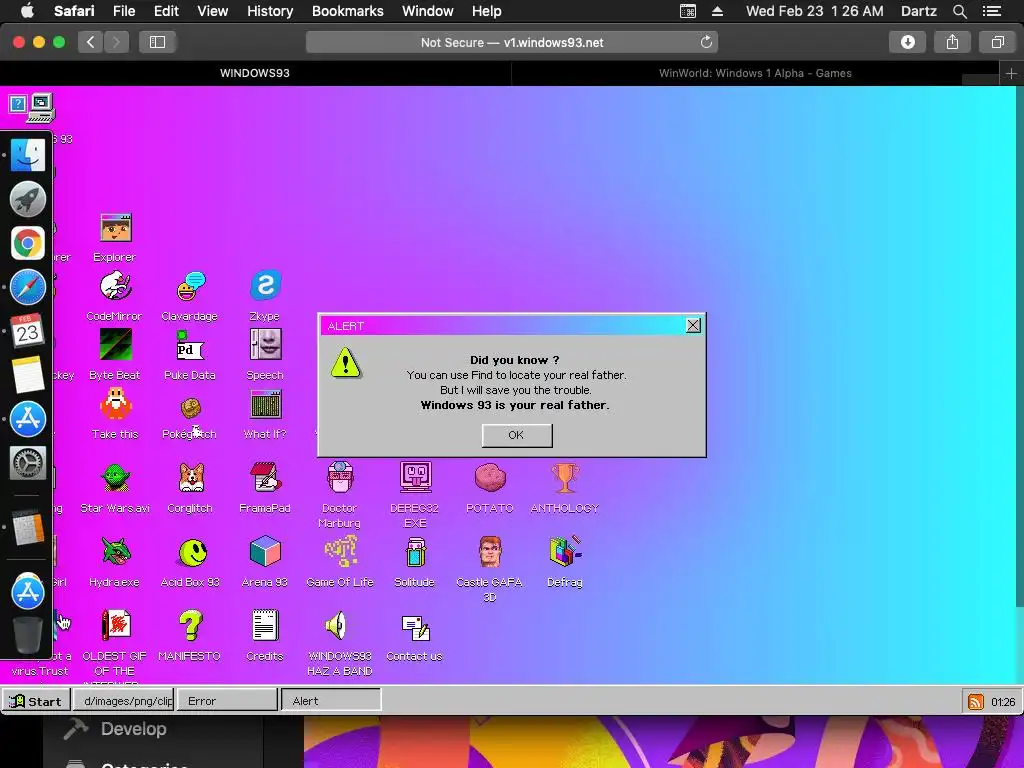Play the Star Wars.avi icon
Image resolution: width=1024 pixels, height=768 pixels.
[115, 478]
